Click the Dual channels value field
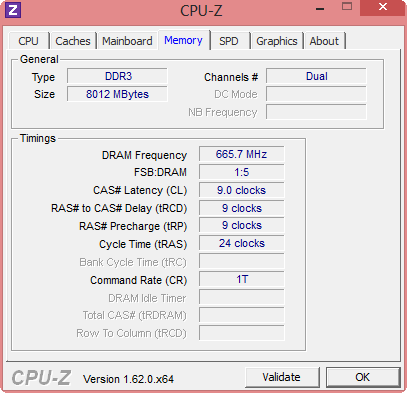The height and width of the screenshot is (393, 407). [316, 76]
